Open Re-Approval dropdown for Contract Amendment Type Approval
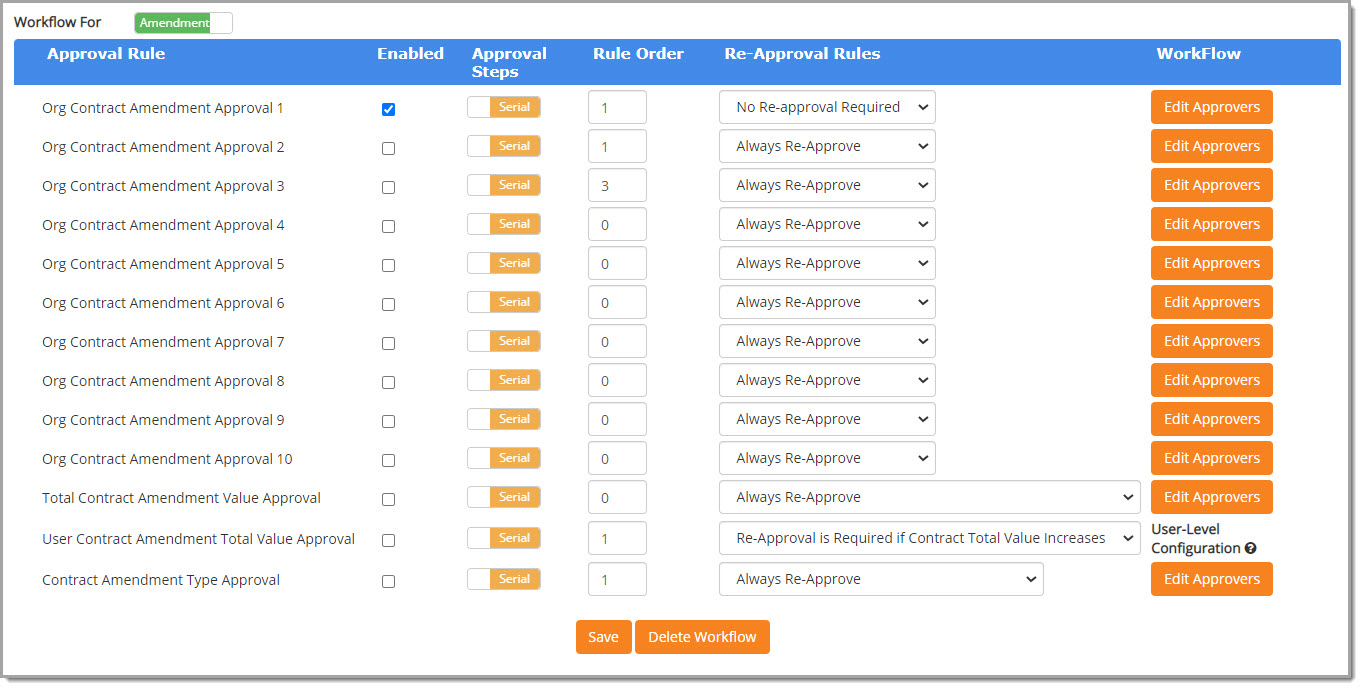 [880, 578]
